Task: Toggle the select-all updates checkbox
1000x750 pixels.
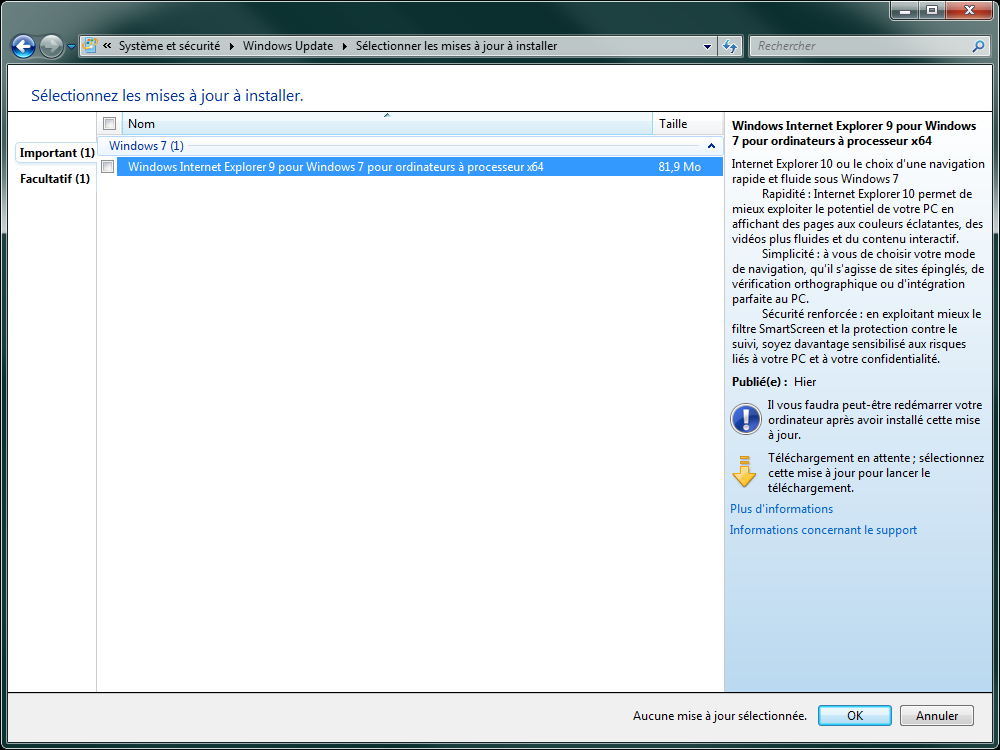Action: tap(110, 124)
